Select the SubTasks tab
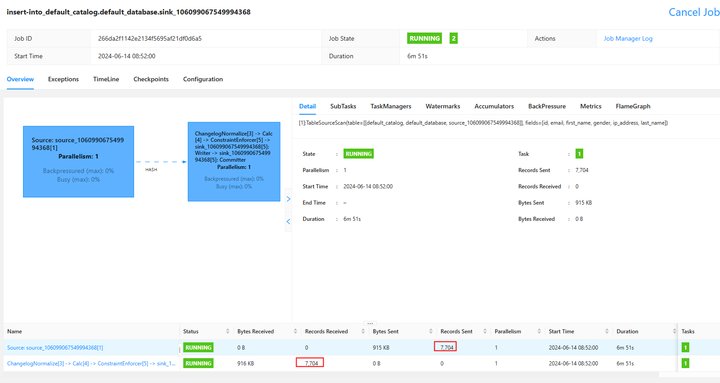The width and height of the screenshot is (720, 383). [343, 106]
